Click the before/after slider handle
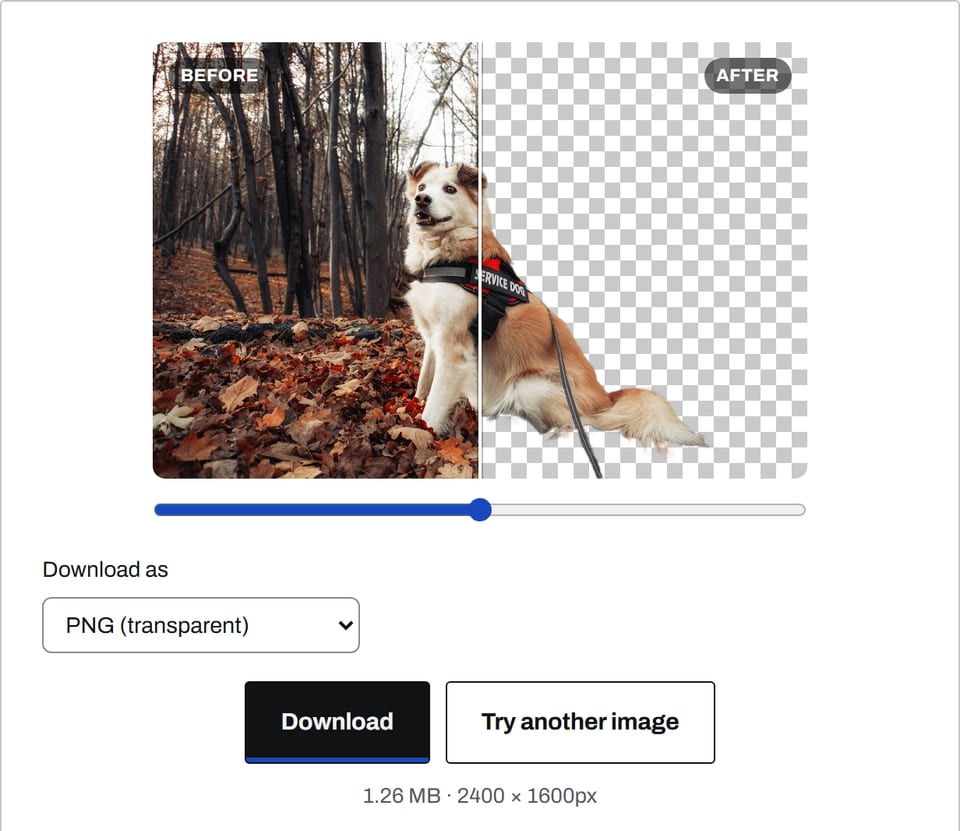The width and height of the screenshot is (960, 831). point(481,510)
